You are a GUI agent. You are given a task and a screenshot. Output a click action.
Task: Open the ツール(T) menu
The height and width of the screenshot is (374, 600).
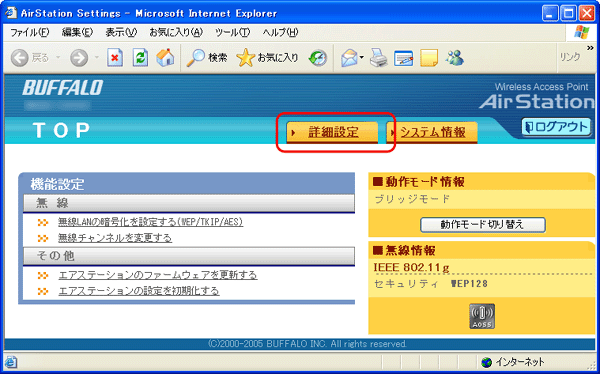232,33
